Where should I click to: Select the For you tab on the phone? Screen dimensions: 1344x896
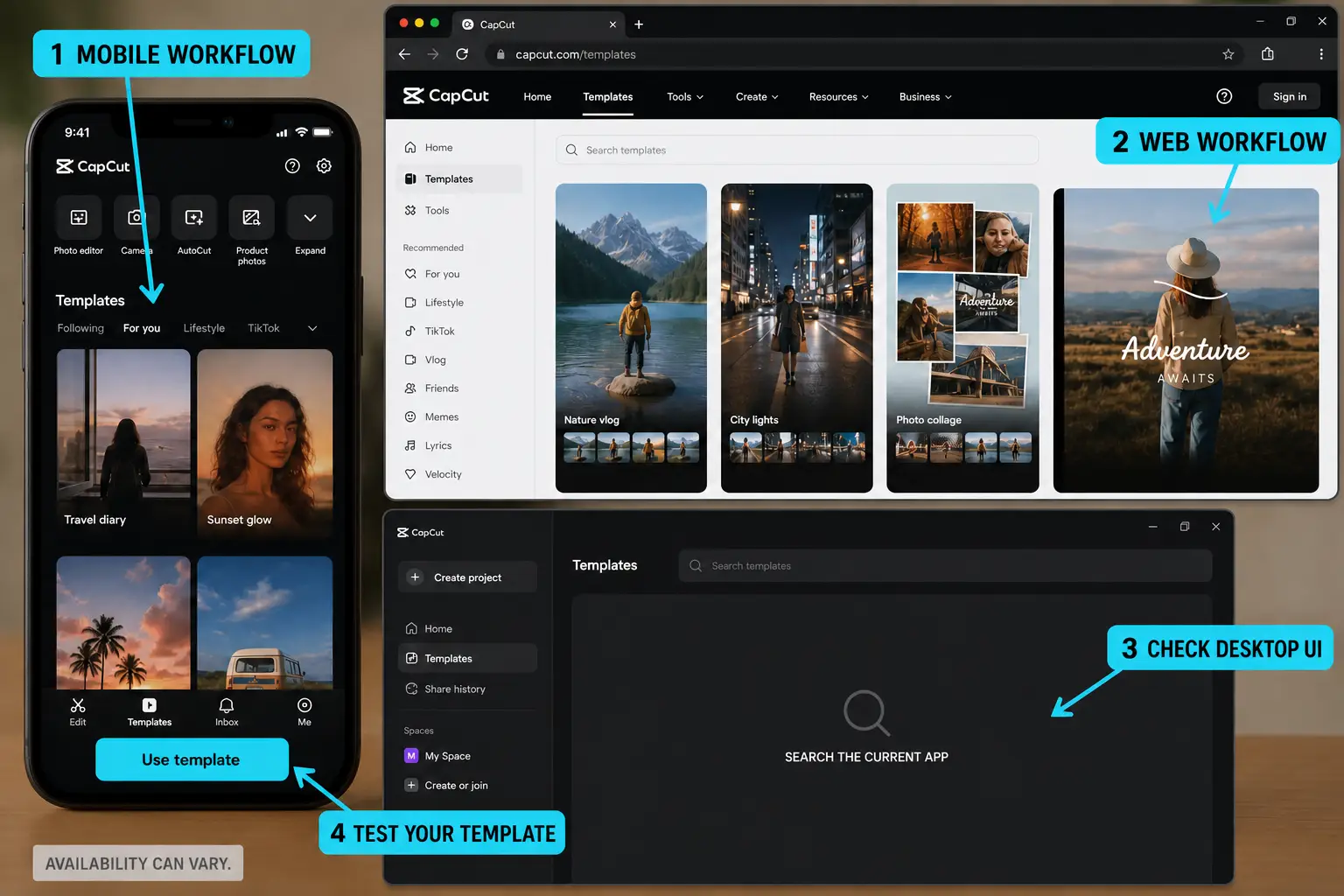coord(142,328)
